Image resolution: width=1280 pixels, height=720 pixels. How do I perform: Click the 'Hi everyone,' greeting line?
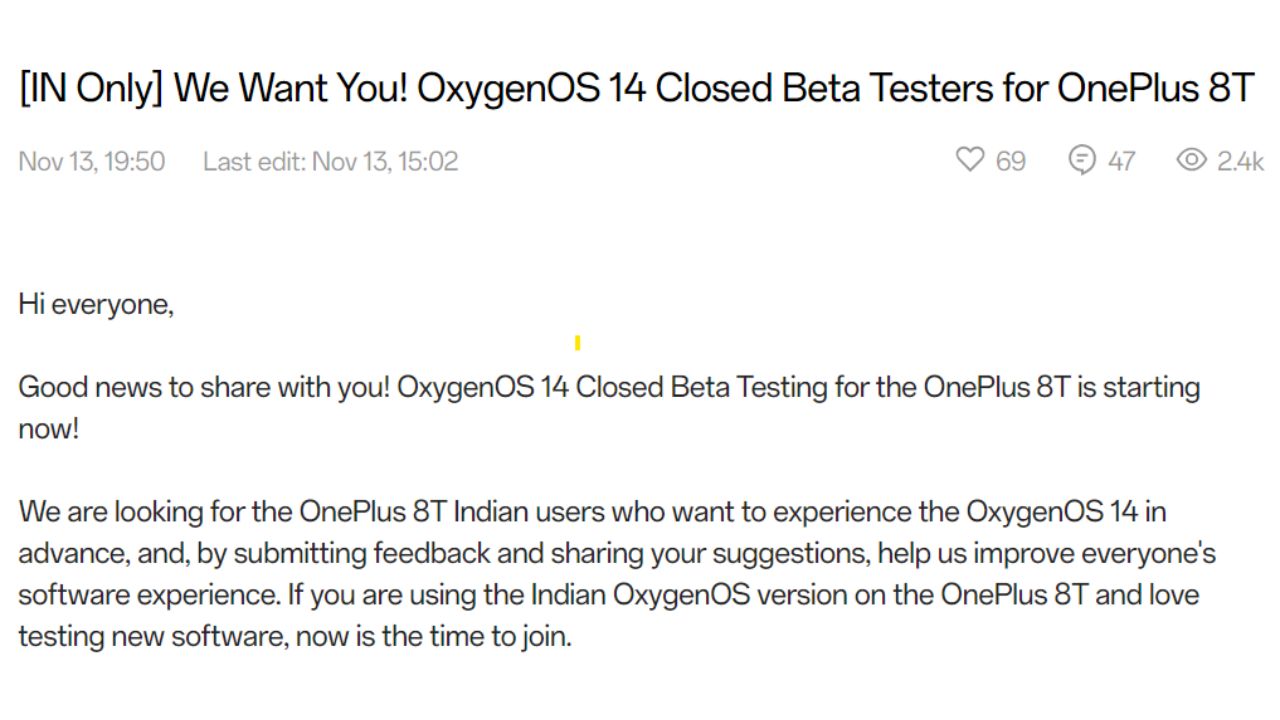[96, 305]
